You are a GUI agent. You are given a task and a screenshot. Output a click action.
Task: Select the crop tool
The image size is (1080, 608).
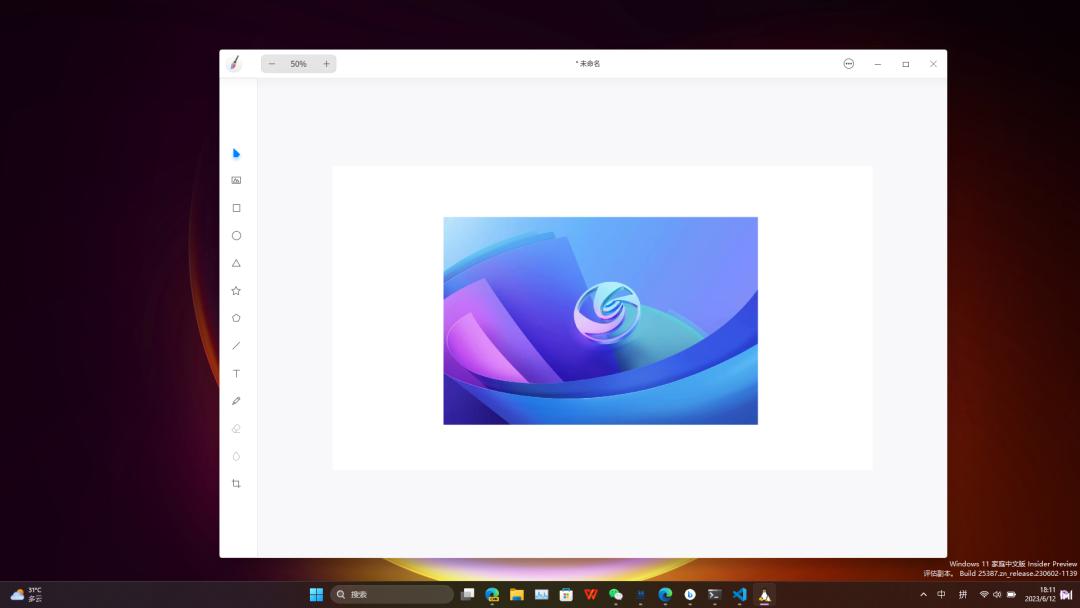coord(236,483)
